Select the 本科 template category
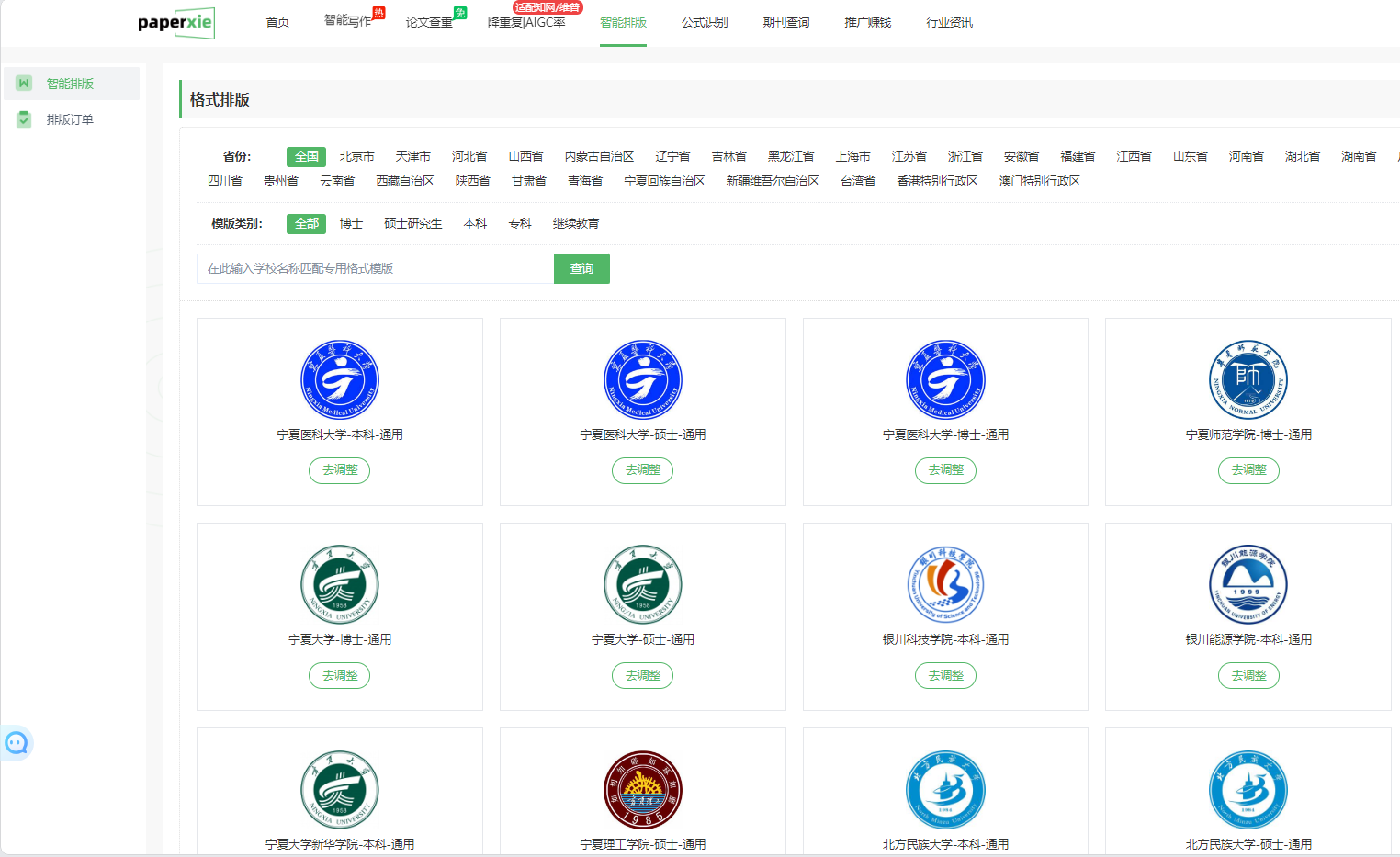The image size is (1400, 857). 475,224
